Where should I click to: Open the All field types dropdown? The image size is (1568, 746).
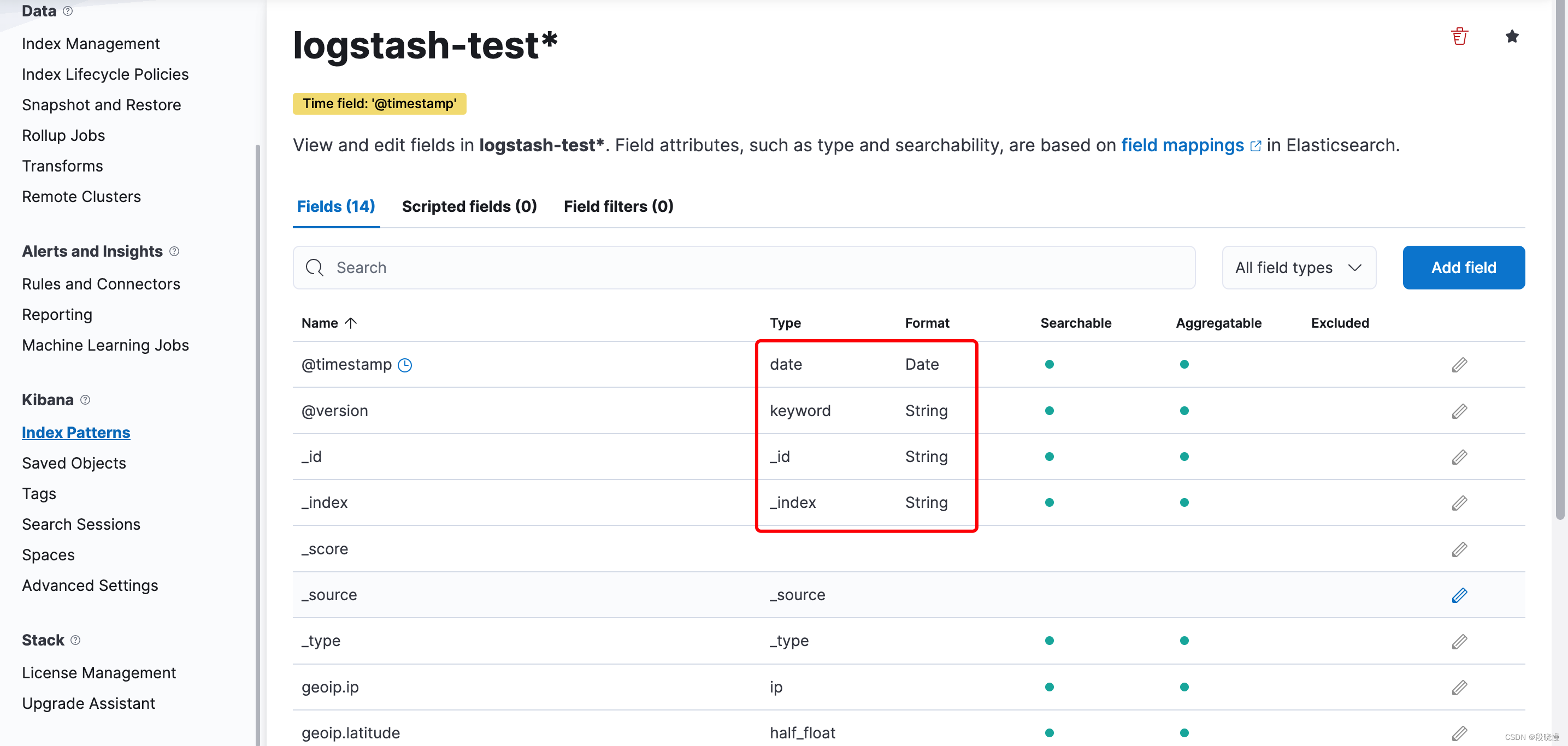1298,268
